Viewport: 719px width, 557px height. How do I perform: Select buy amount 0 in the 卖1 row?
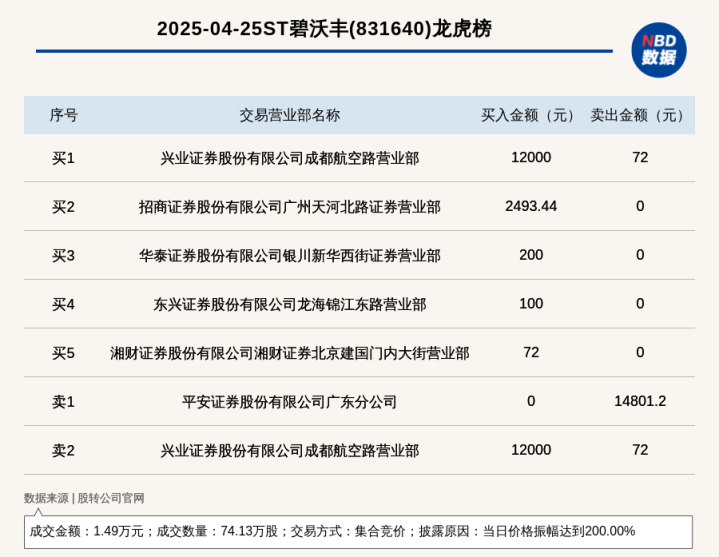point(531,401)
